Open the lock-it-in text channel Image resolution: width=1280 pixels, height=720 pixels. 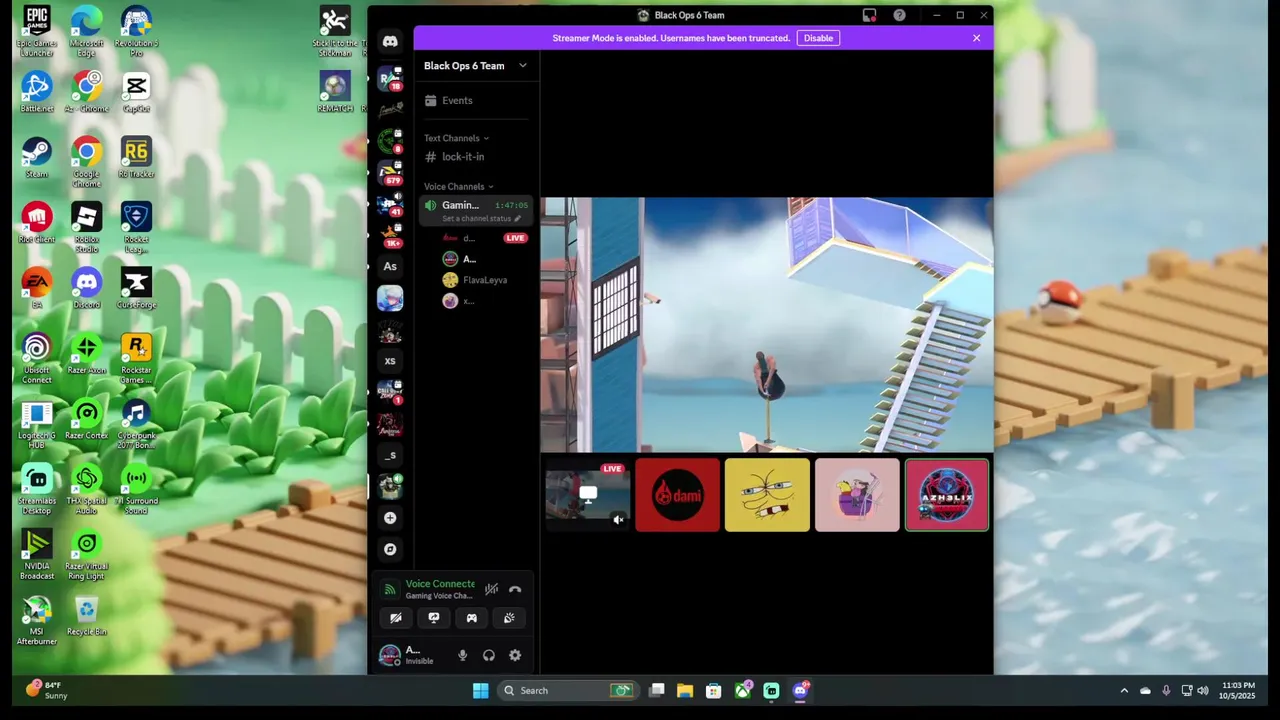pyautogui.click(x=477, y=157)
